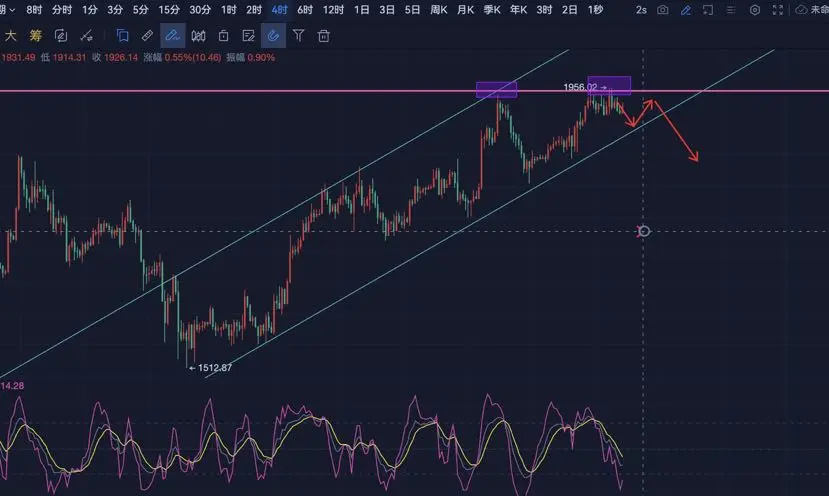Click the 14.28 indicator value
Screen dimensions: 829x496
pyautogui.click(x=12, y=386)
